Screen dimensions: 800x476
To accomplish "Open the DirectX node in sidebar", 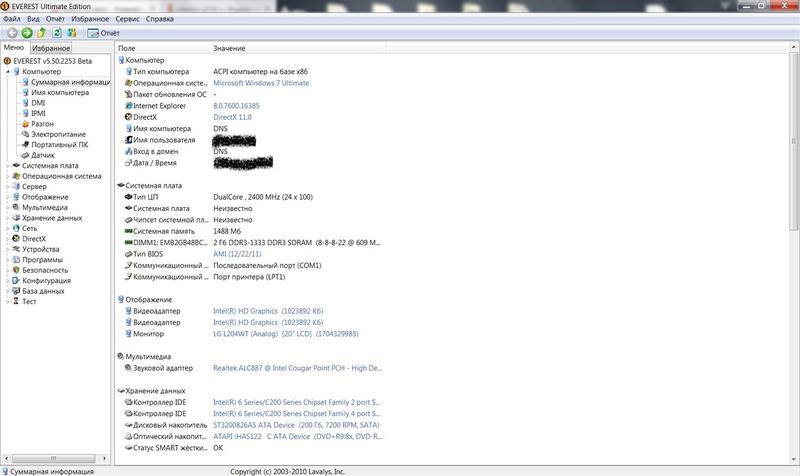I will 34,239.
